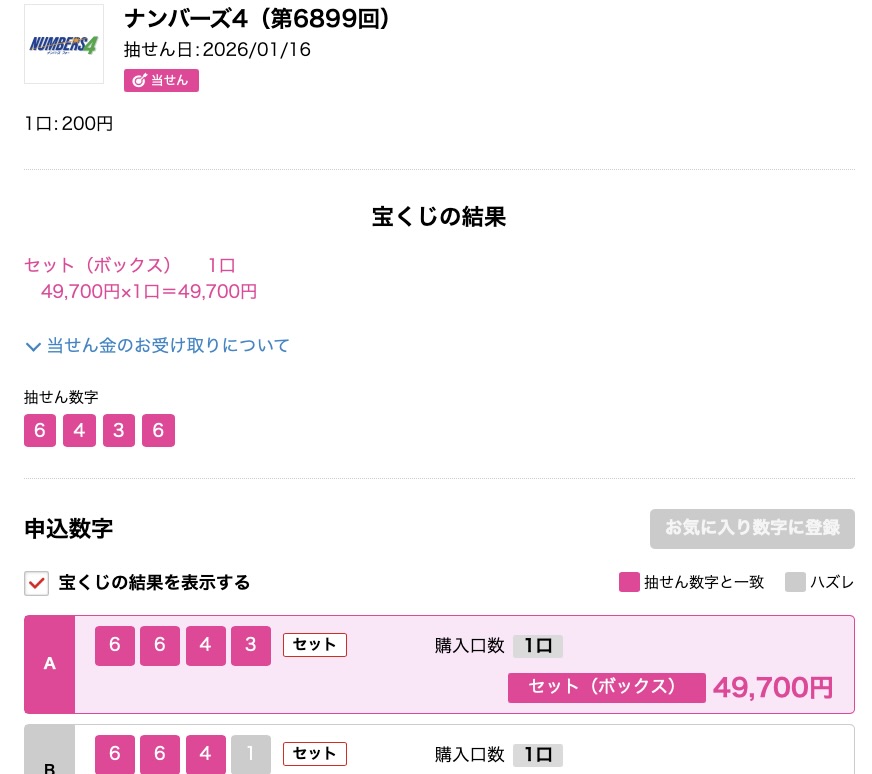Click the セット tag in row B
This screenshot has width=872, height=774.
315,754
